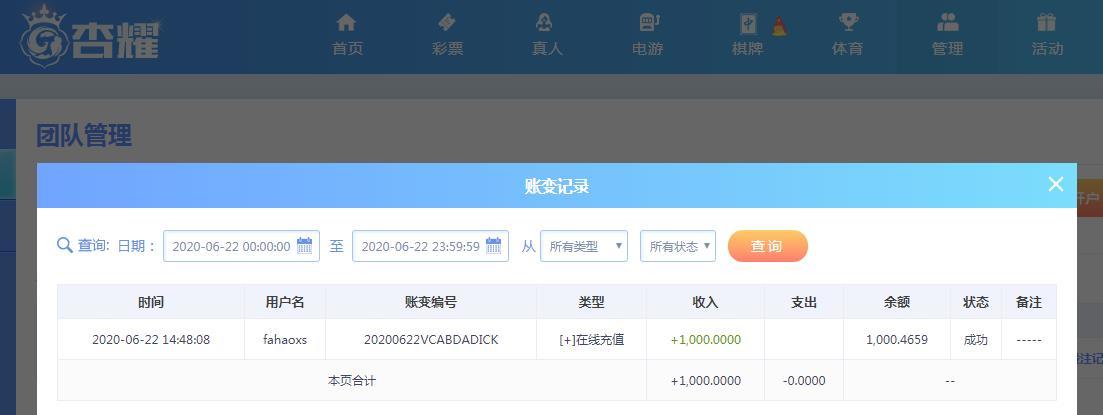The image size is (1103, 415).
Task: Click the orange 查询 button
Action: pyautogui.click(x=767, y=246)
